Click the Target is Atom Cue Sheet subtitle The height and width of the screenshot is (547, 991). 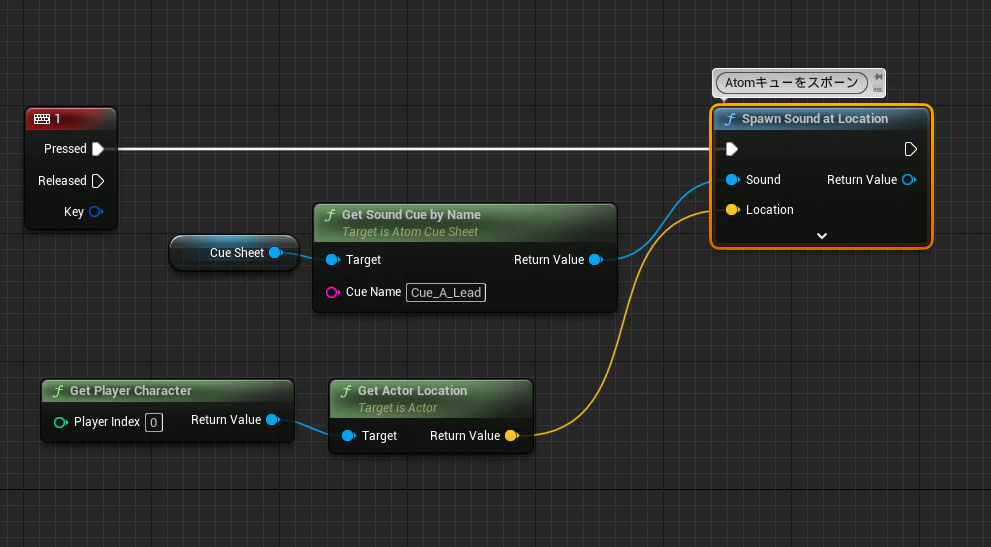coord(410,232)
